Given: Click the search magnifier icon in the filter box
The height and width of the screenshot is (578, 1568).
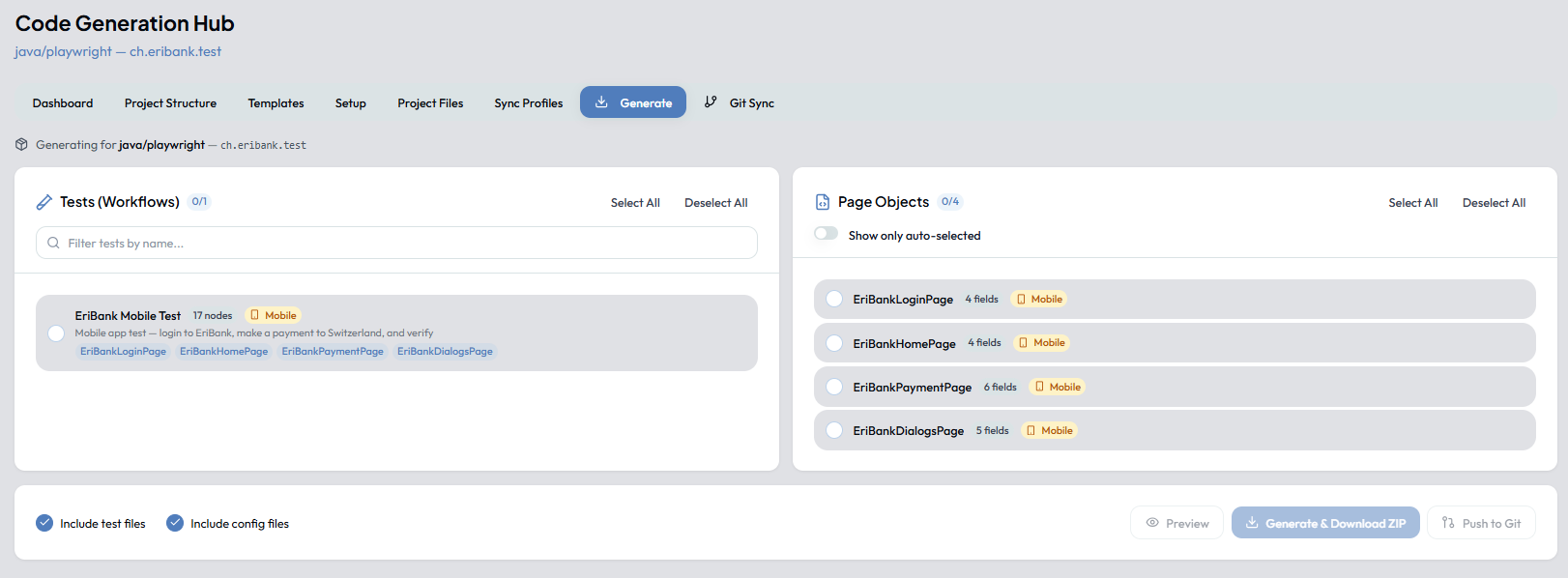Looking at the screenshot, I should pos(53,243).
